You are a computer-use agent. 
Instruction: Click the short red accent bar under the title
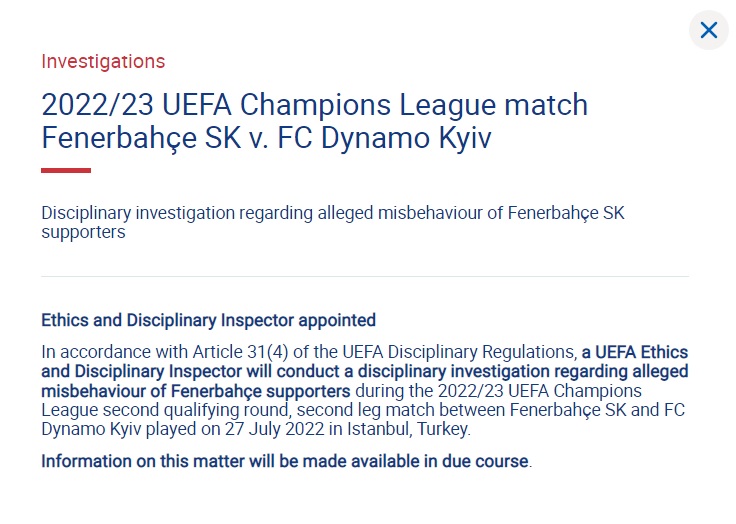click(x=66, y=170)
